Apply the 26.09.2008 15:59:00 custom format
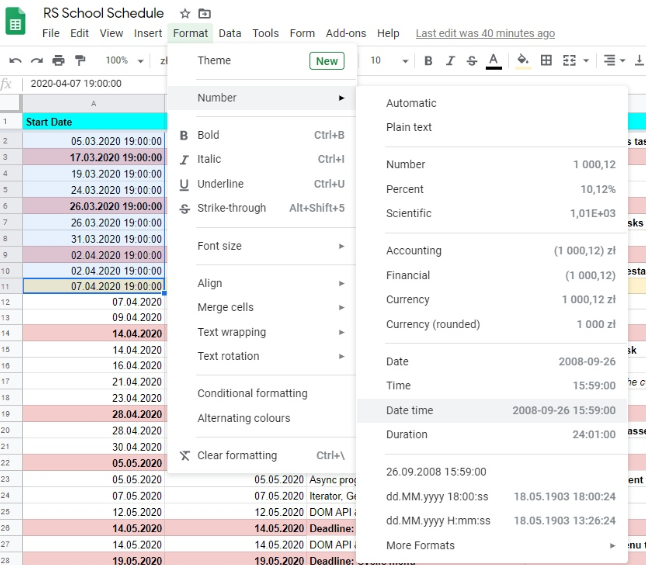 click(492, 472)
